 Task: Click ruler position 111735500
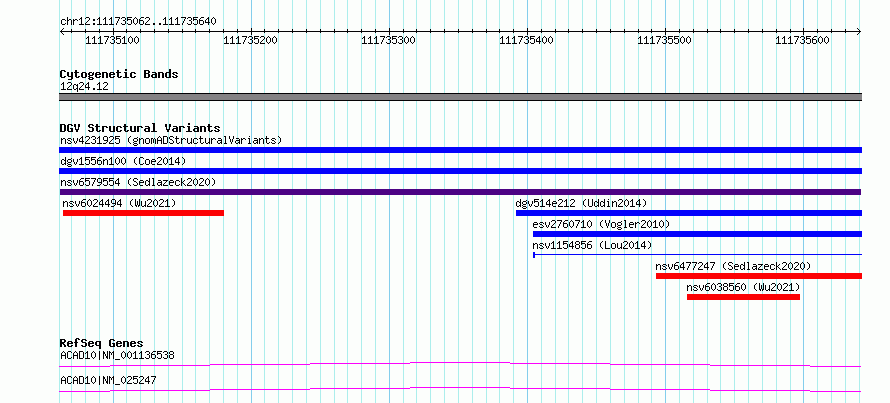(665, 40)
